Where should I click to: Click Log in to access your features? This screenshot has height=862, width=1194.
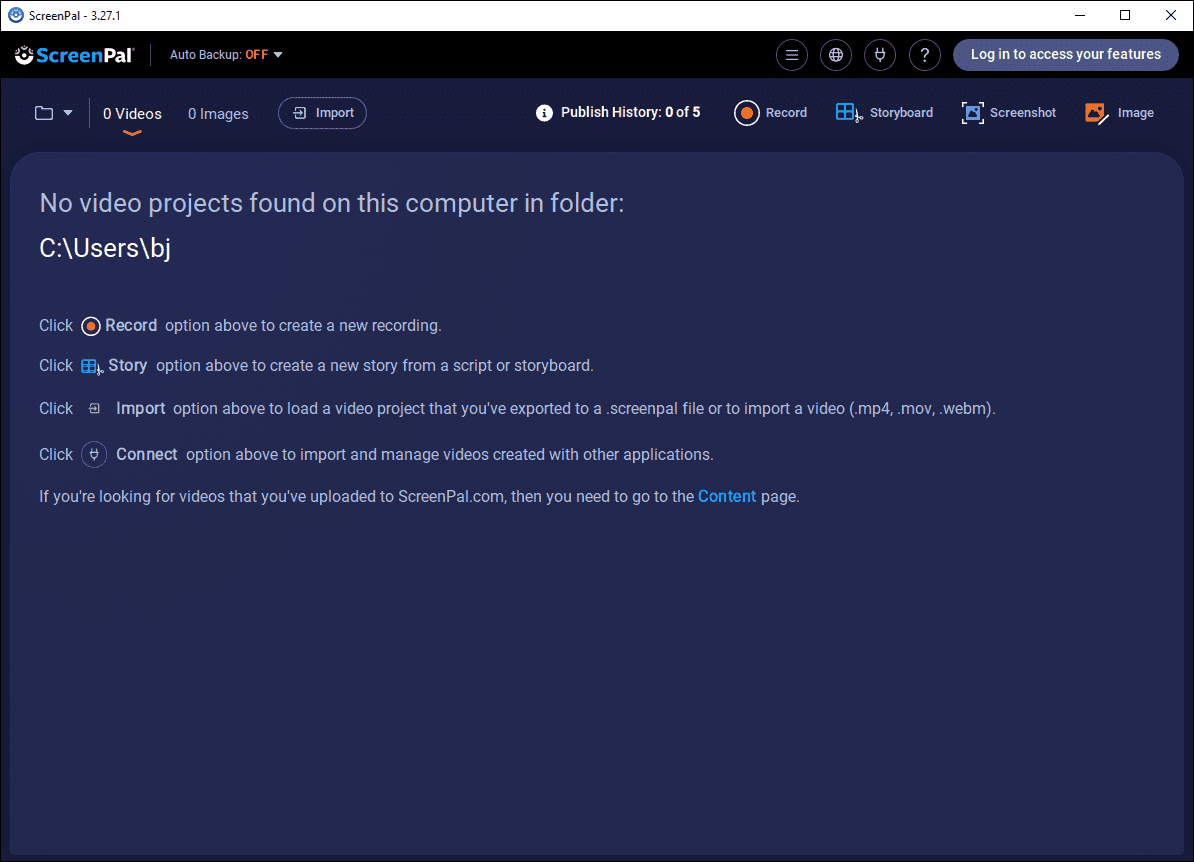tap(1065, 55)
